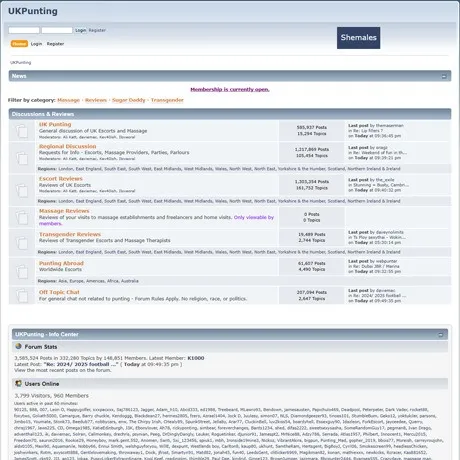Image resolution: width=460 pixels, height=460 pixels.
Task: Open the last post in Off Topic Chat row
Action: [x=379, y=296]
